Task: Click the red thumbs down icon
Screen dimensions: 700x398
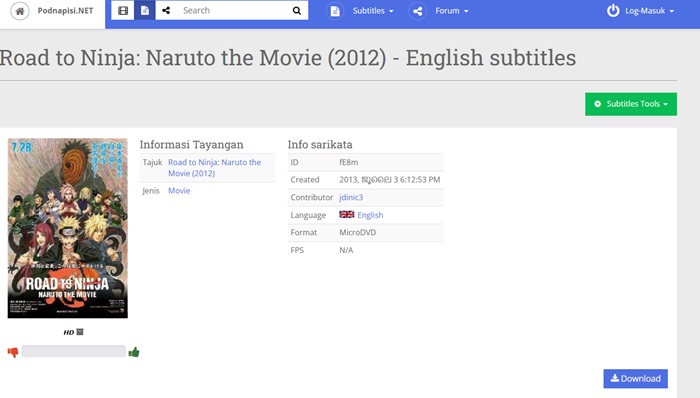Action: point(13,352)
